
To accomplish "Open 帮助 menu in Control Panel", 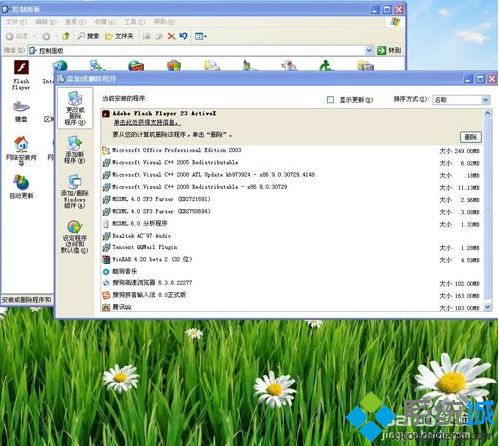I will click(x=164, y=22).
